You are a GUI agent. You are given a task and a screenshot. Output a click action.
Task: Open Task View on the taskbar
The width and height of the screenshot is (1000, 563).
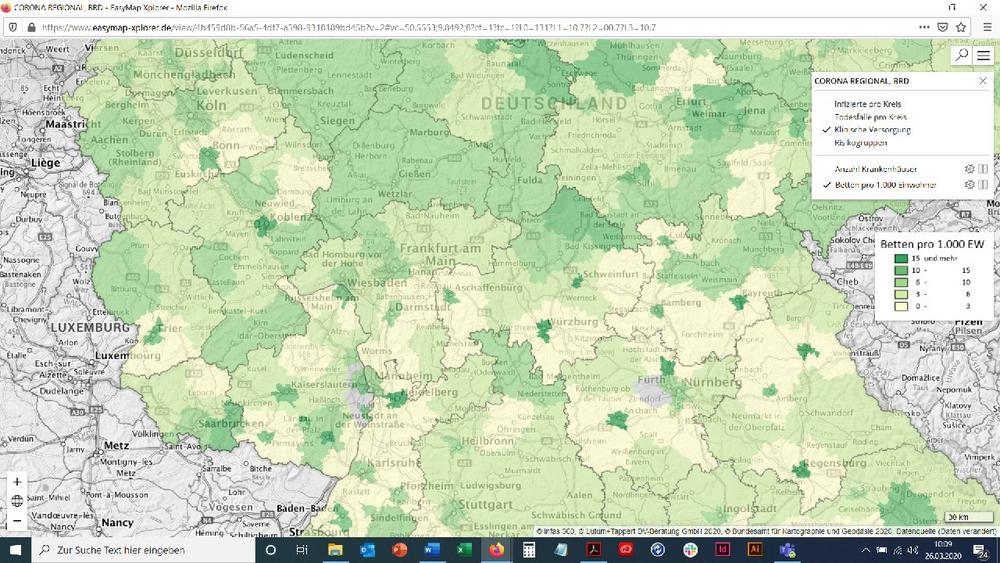(x=302, y=550)
